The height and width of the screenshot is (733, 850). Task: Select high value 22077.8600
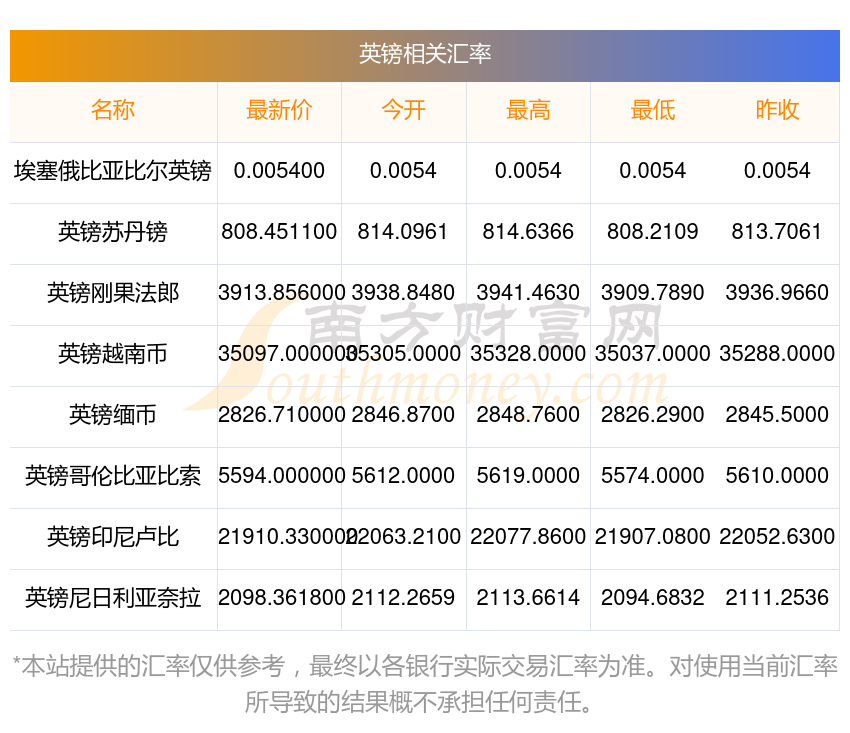(x=528, y=537)
